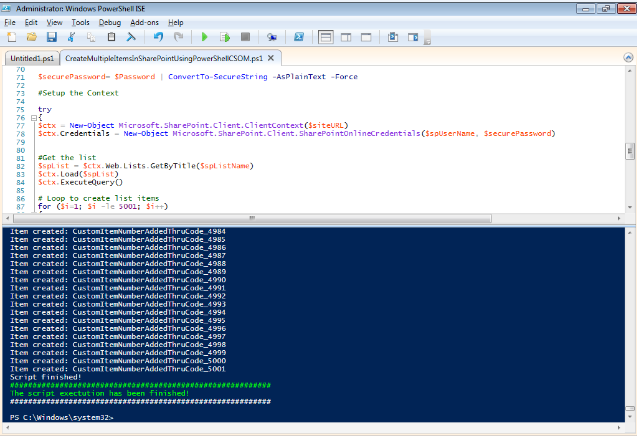Viewport: 637px width, 436px height.
Task: Click console pane scrollbar up arrow
Action: [629, 233]
